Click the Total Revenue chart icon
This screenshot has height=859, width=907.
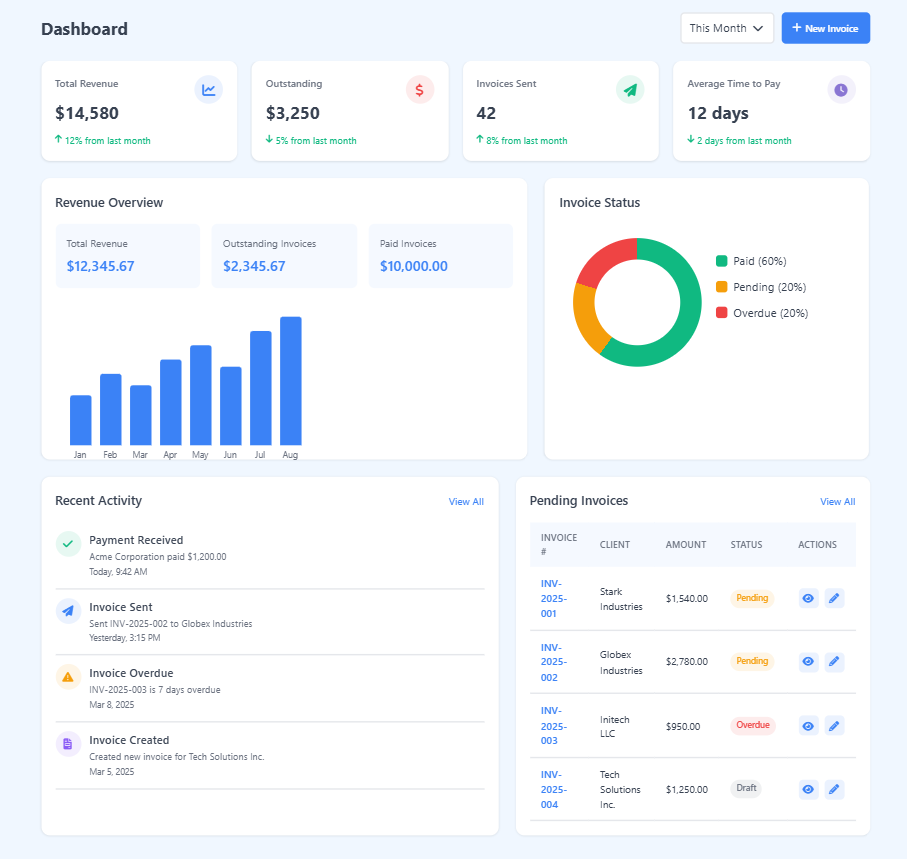tap(209, 89)
